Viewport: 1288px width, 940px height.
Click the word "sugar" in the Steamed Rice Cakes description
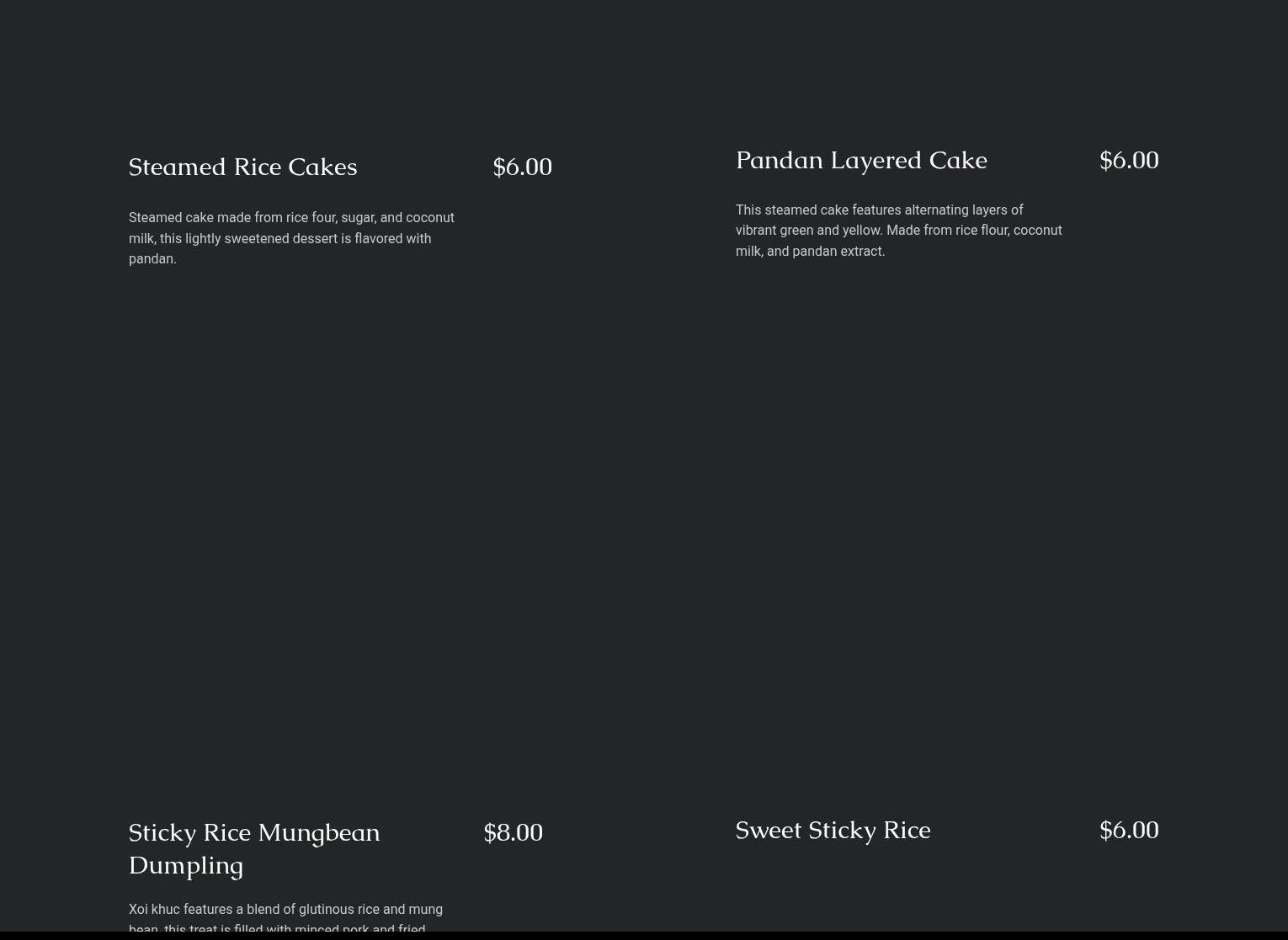click(357, 217)
